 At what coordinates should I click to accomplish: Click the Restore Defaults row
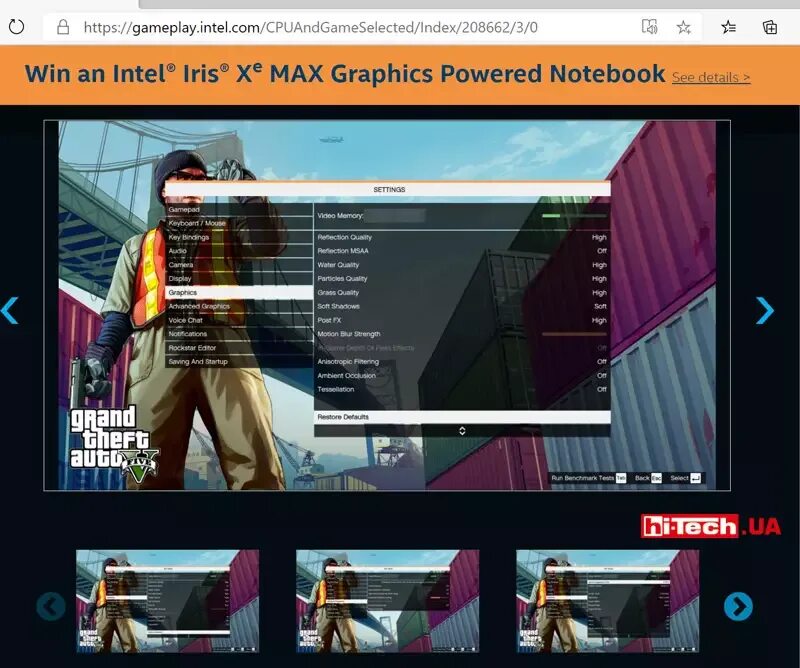click(462, 417)
